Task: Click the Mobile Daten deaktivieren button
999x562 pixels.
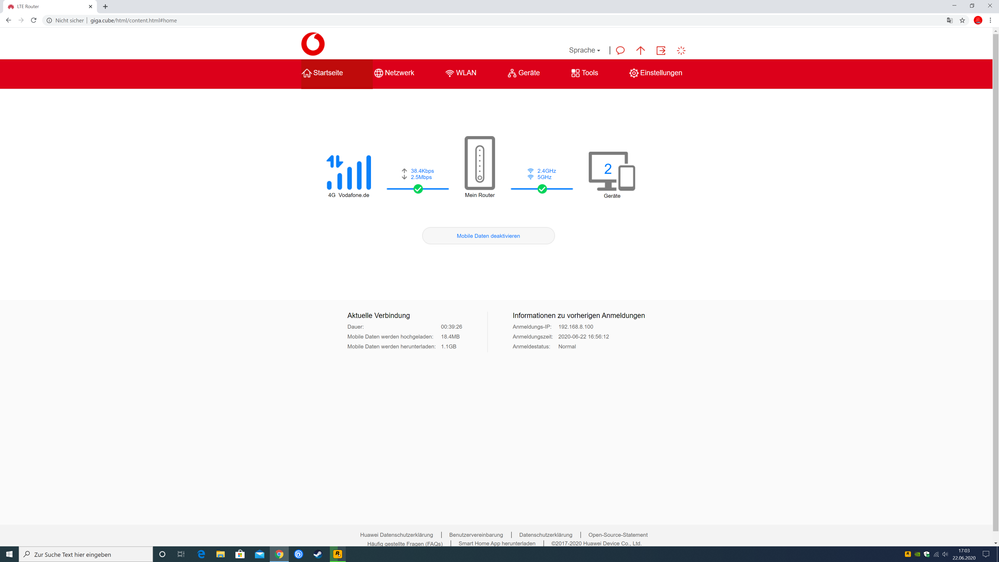Action: pos(488,236)
